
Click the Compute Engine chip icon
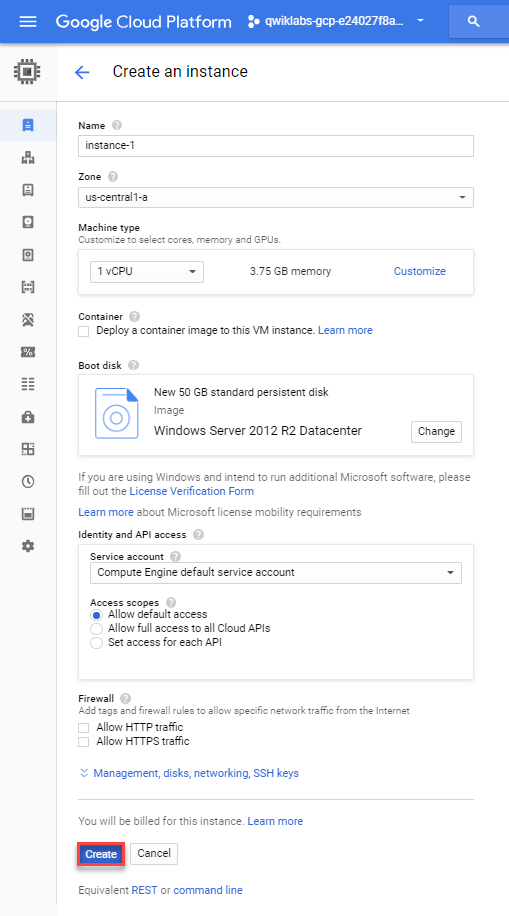(x=27, y=72)
